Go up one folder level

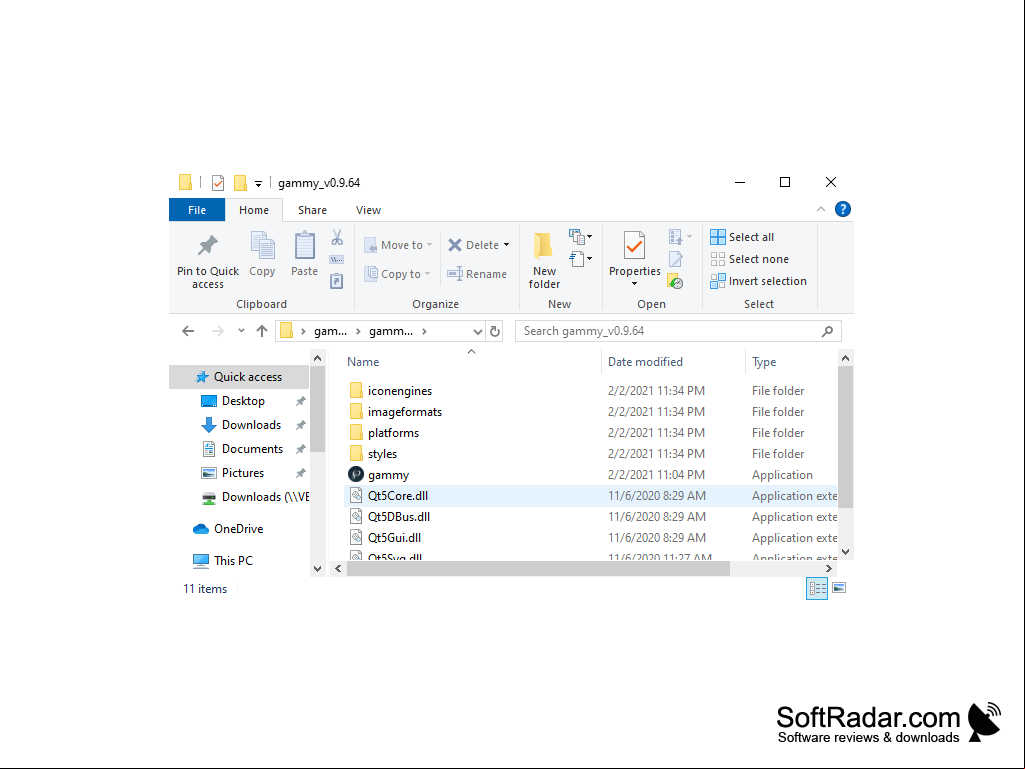[x=262, y=331]
